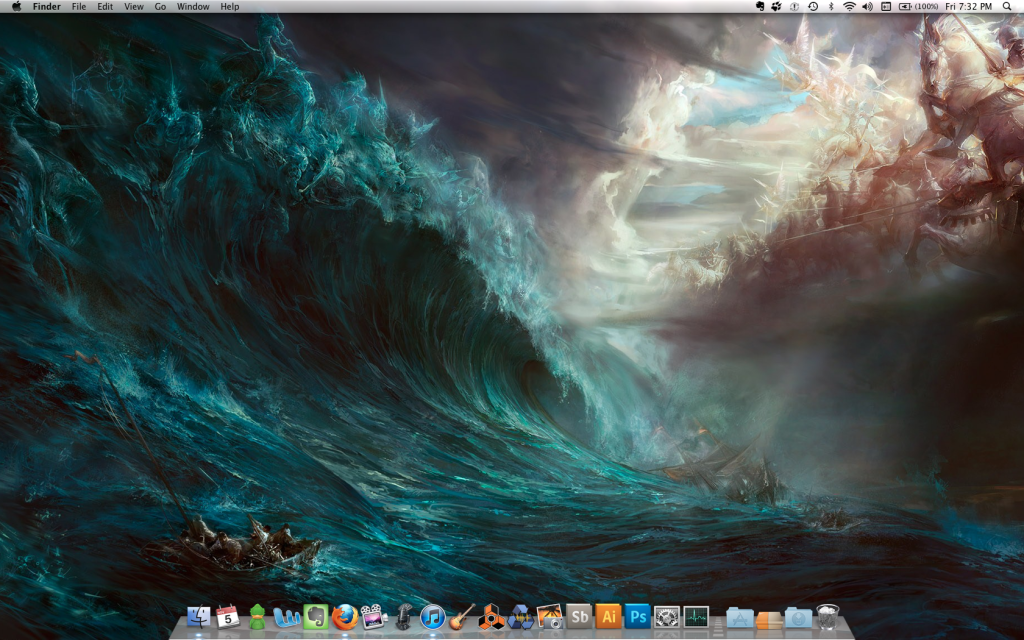Launch GarageBand guitar icon
This screenshot has width=1024, height=640.
(462, 616)
